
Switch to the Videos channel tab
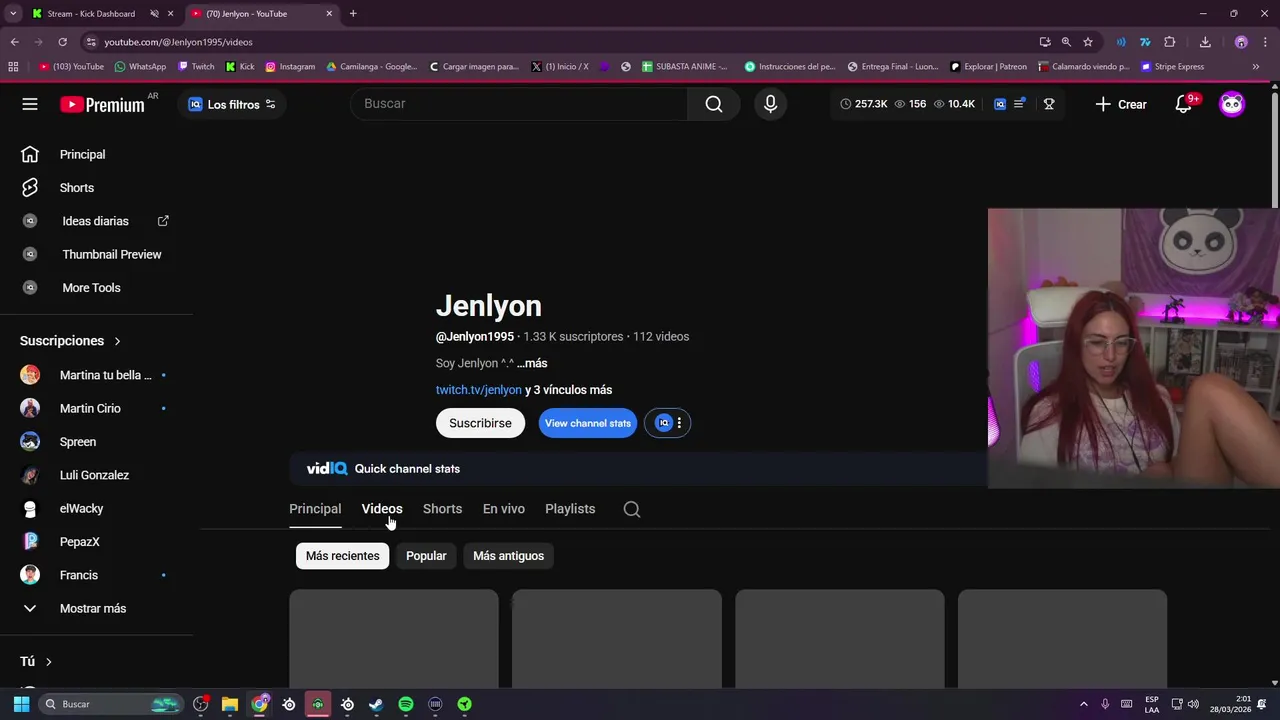[x=382, y=509]
